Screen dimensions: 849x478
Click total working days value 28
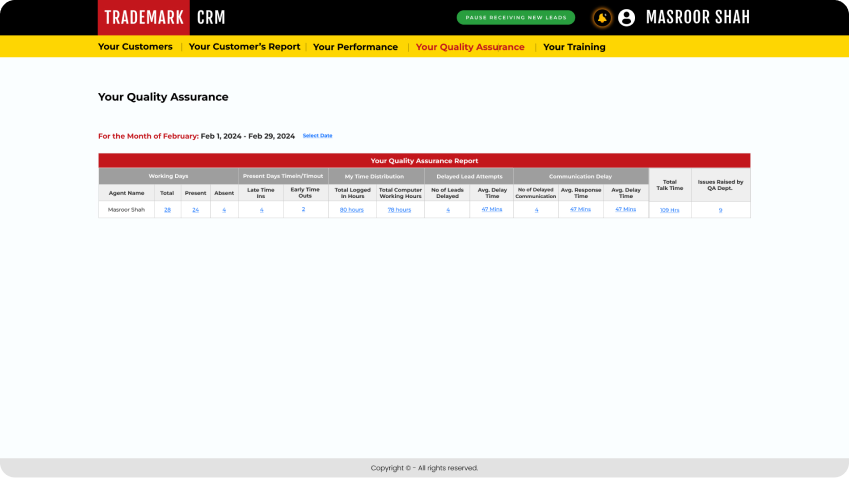[167, 210]
